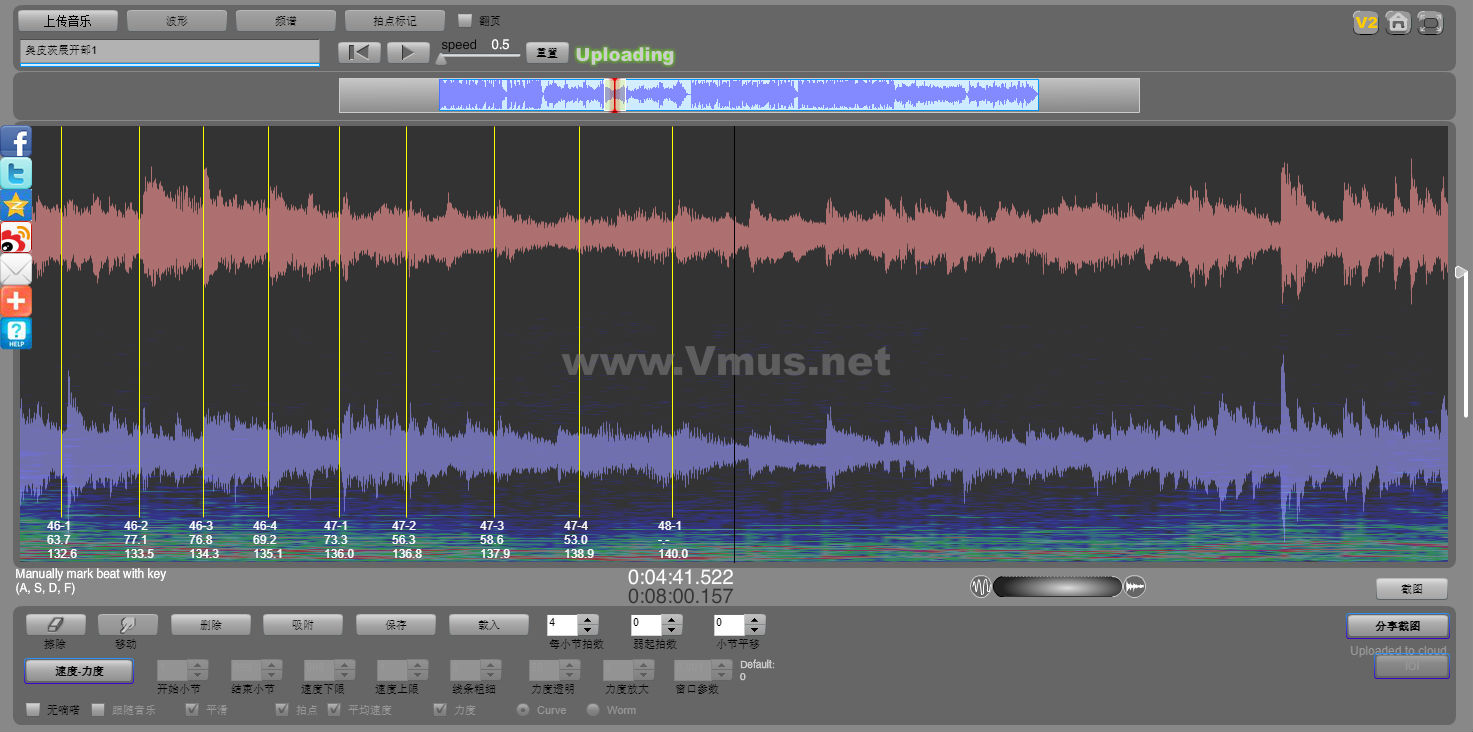Click the orange plus more-sharing icon
This screenshot has width=1473, height=732.
(x=16, y=301)
